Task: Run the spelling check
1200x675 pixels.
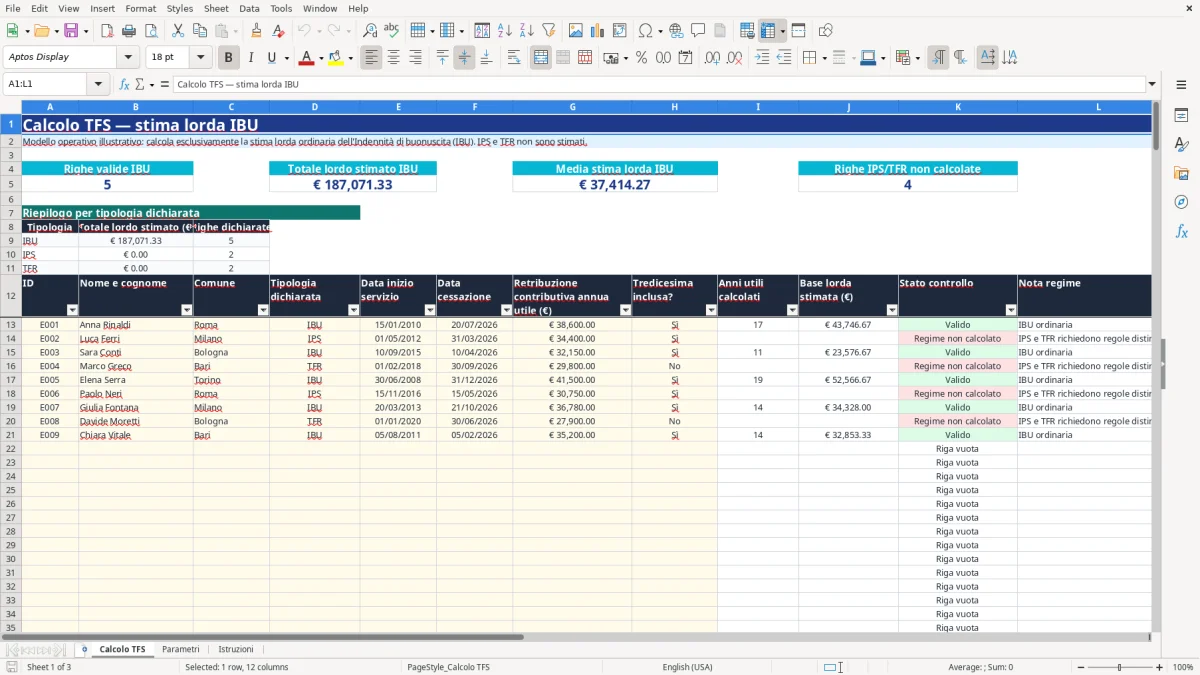Action: (x=392, y=31)
